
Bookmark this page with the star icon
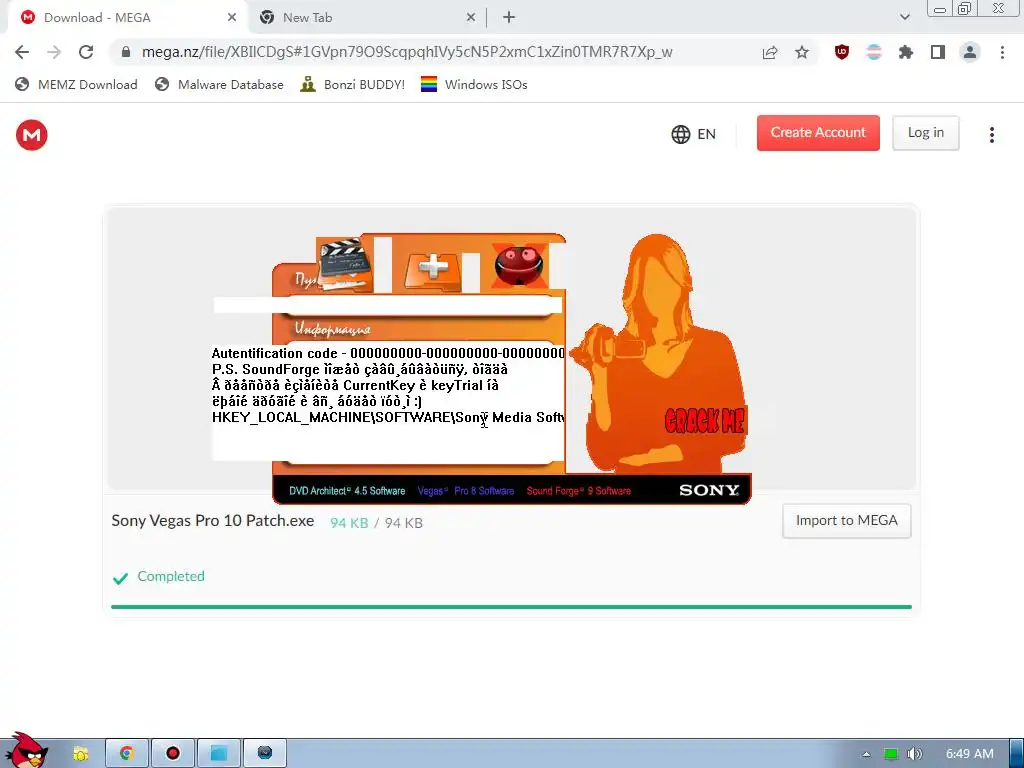point(802,52)
